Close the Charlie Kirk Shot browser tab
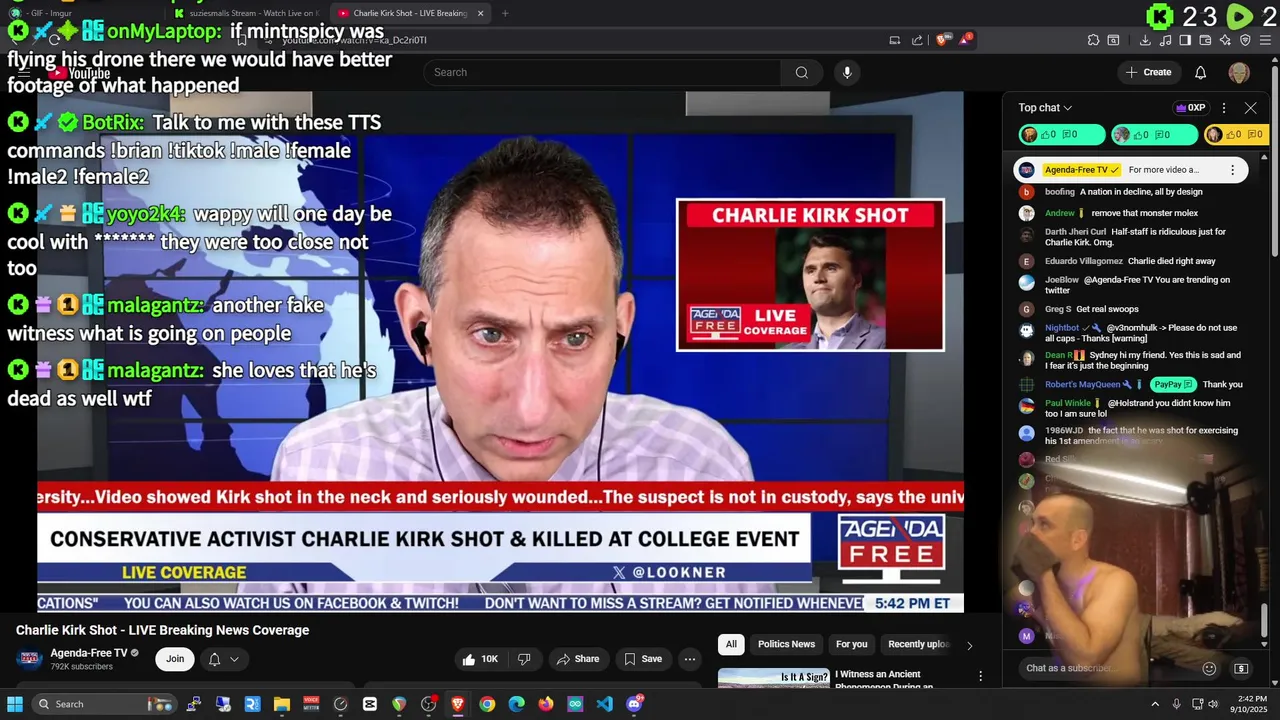The image size is (1280, 720). (x=480, y=13)
